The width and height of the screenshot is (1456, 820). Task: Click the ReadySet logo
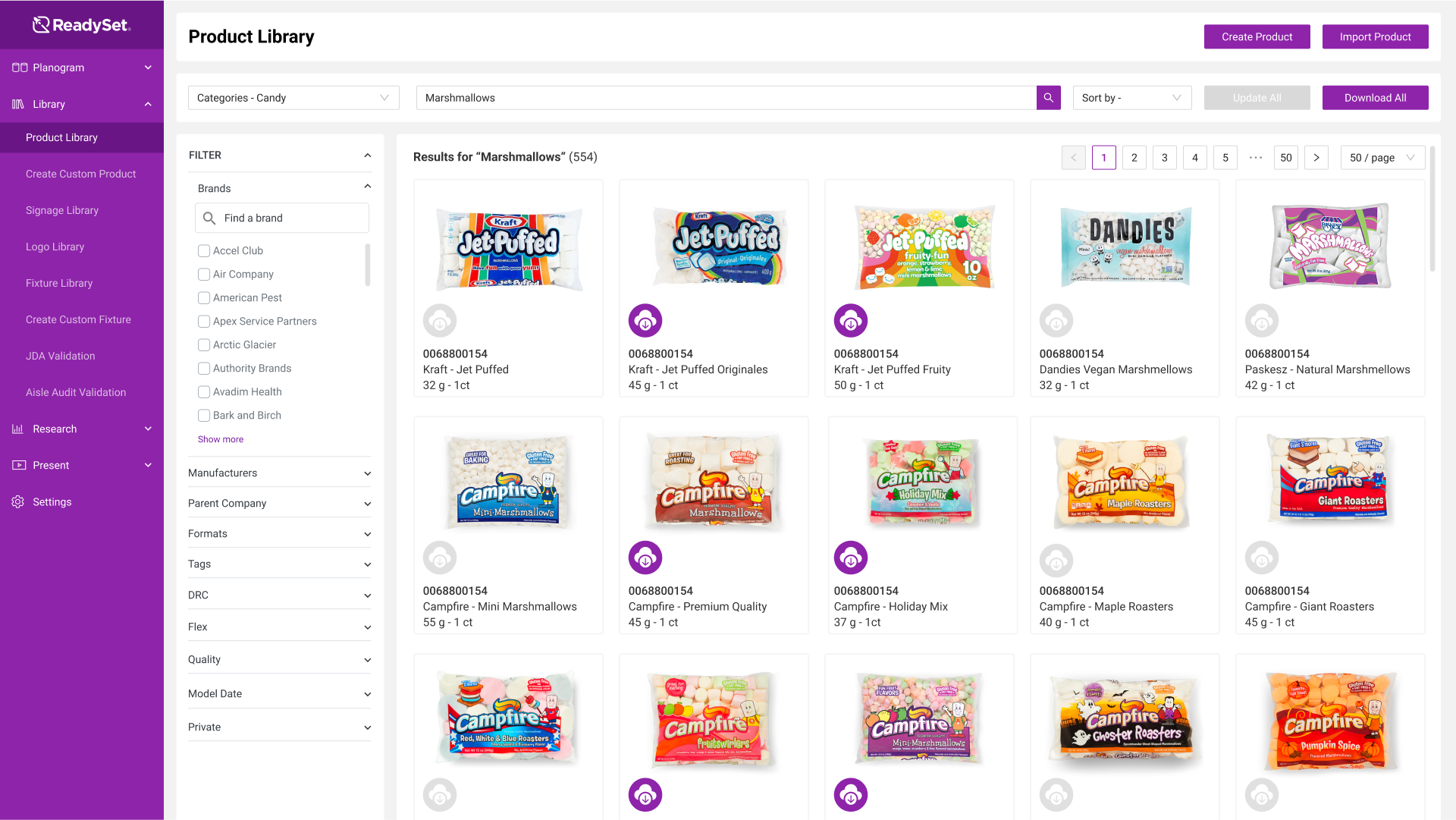(82, 25)
